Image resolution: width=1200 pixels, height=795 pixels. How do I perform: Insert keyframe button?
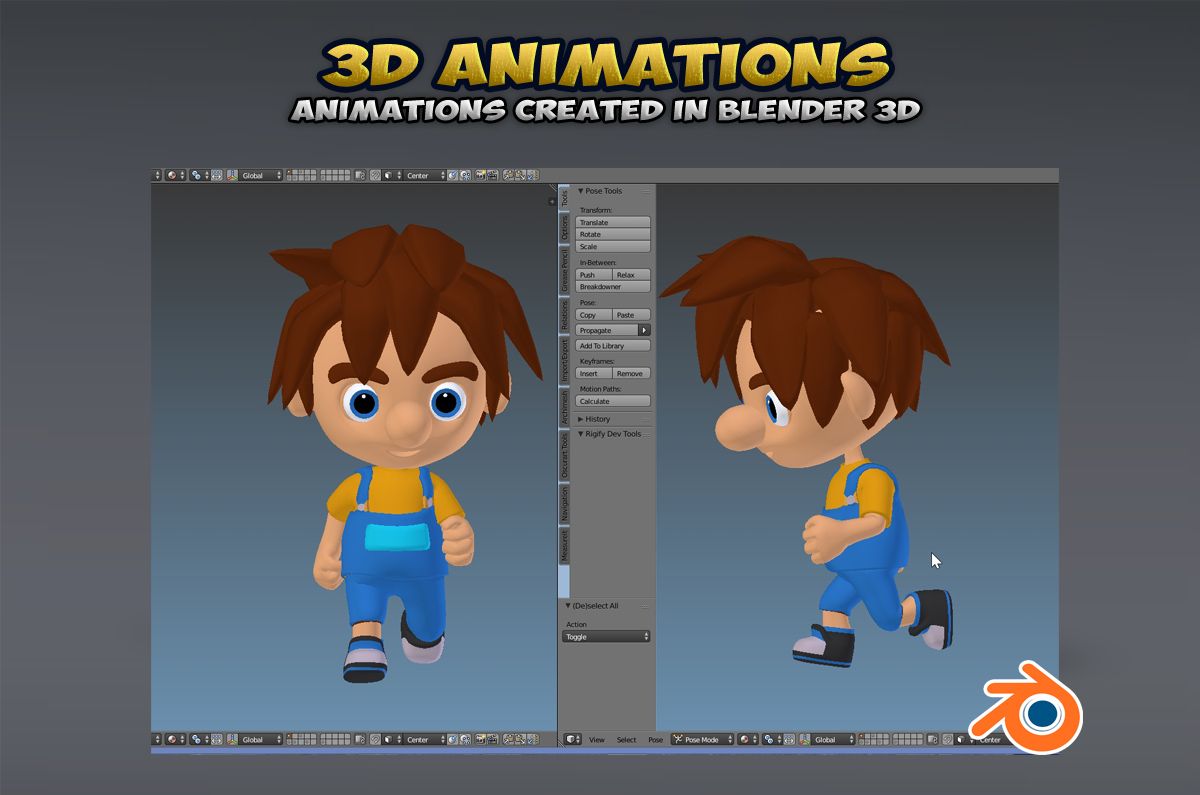(594, 373)
